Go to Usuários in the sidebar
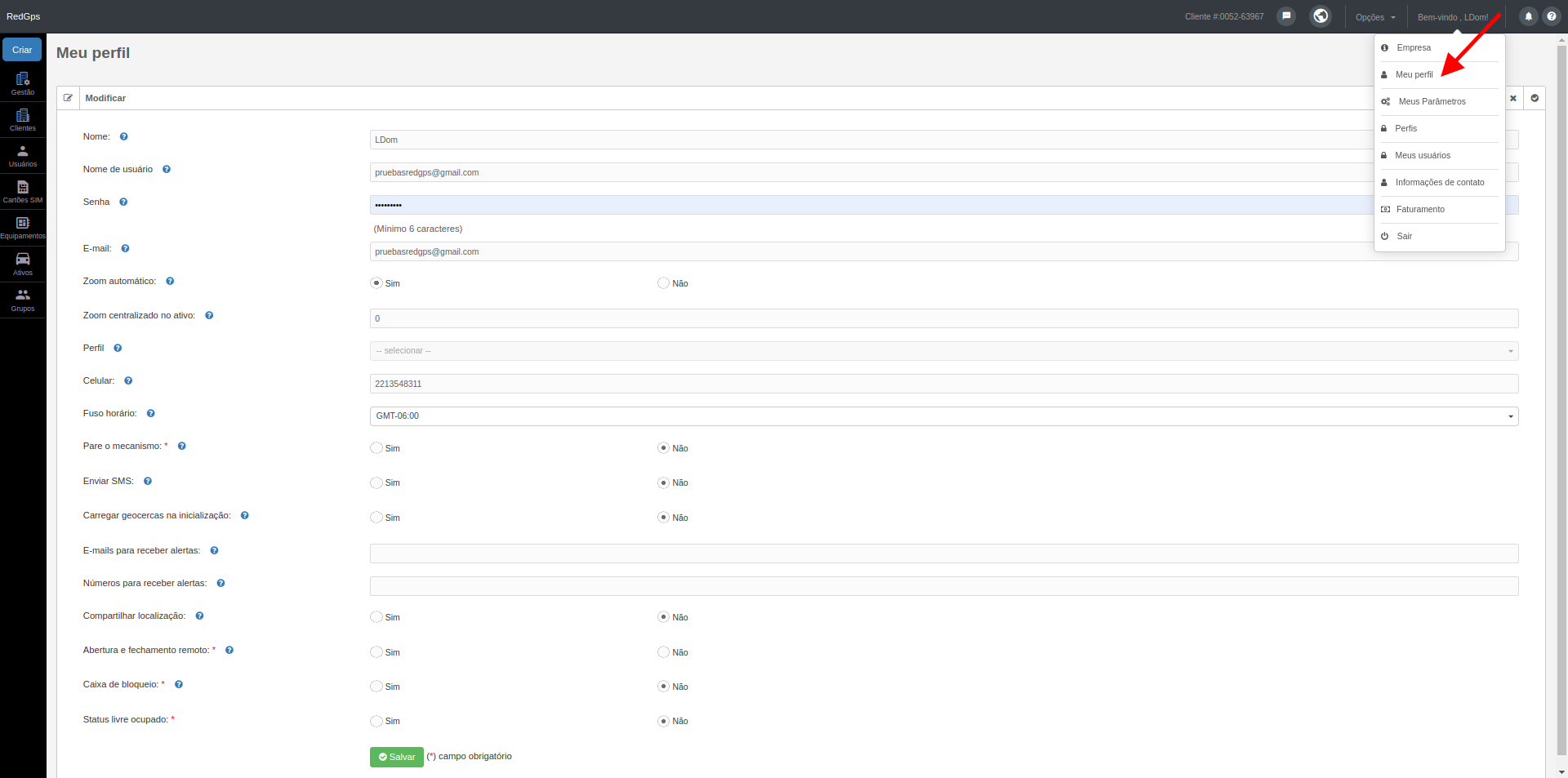This screenshot has height=778, width=1568. [x=23, y=155]
